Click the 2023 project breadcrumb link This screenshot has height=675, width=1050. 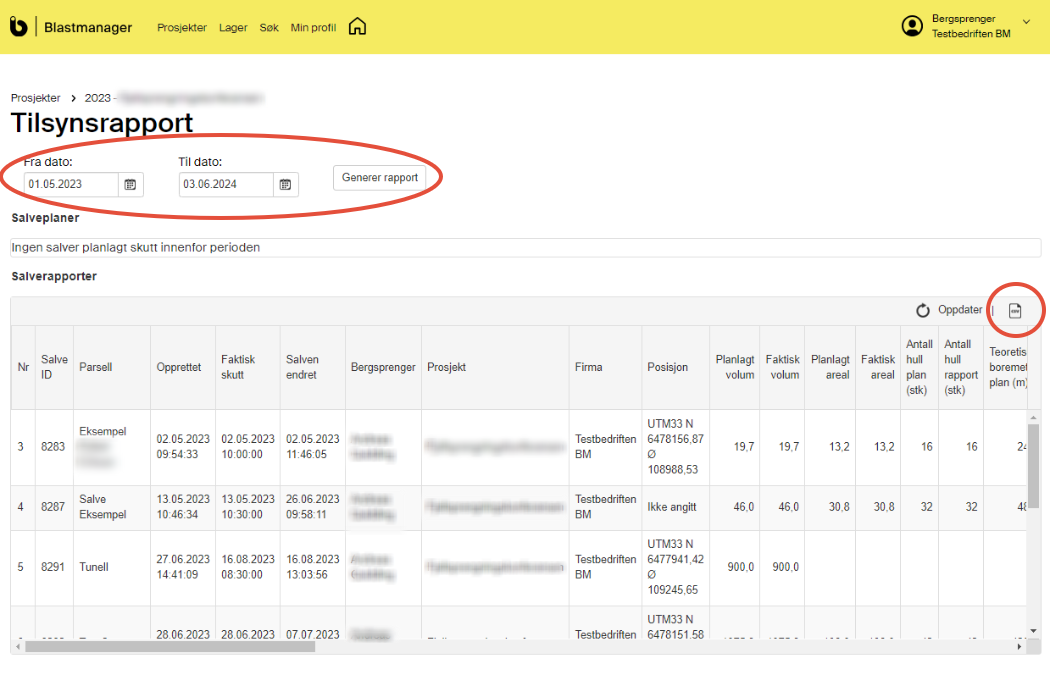(x=173, y=98)
